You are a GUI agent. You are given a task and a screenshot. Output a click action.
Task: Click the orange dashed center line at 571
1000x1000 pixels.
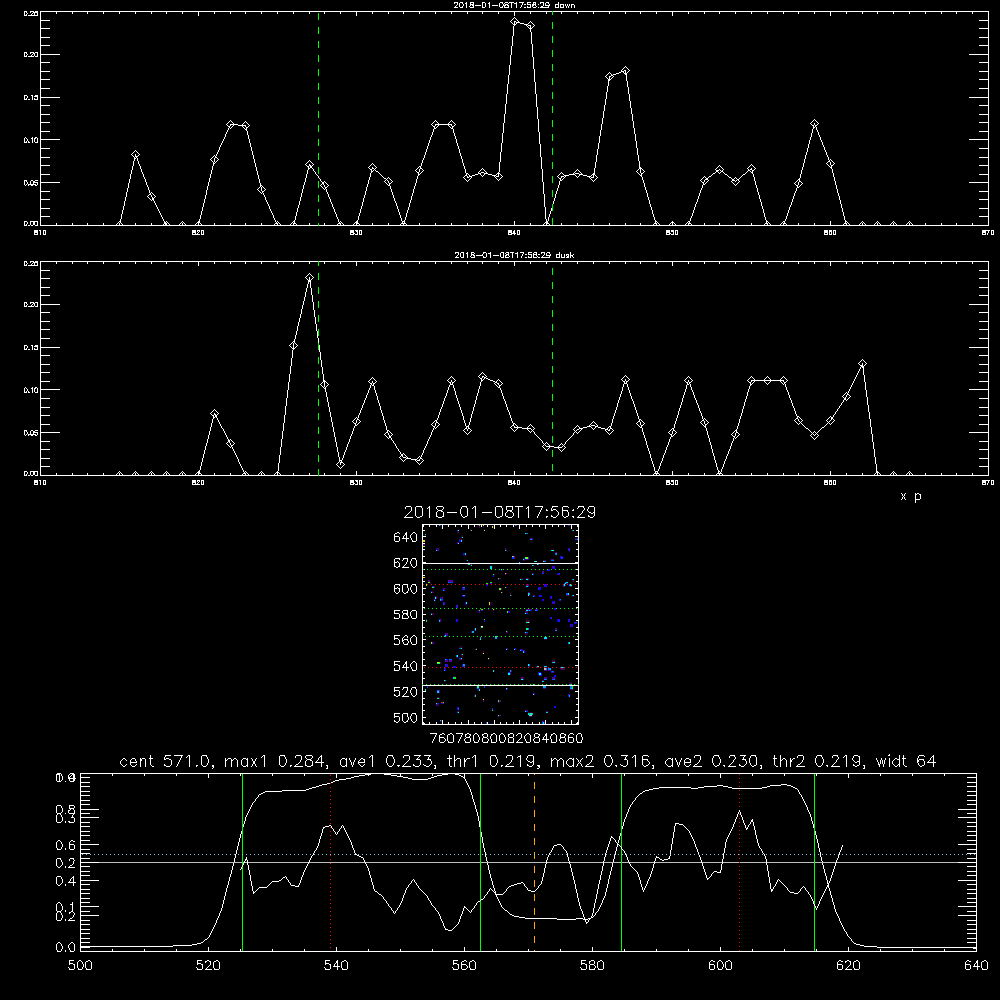point(534,861)
